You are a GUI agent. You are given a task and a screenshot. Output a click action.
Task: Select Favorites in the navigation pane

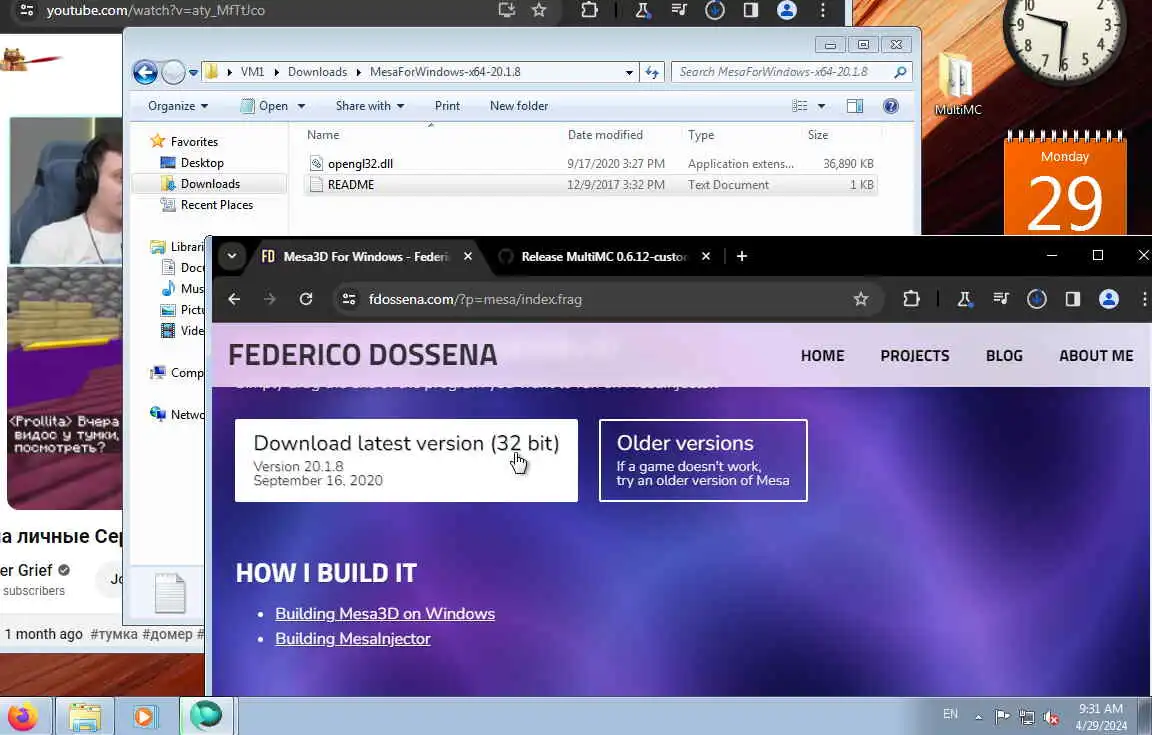tap(194, 141)
